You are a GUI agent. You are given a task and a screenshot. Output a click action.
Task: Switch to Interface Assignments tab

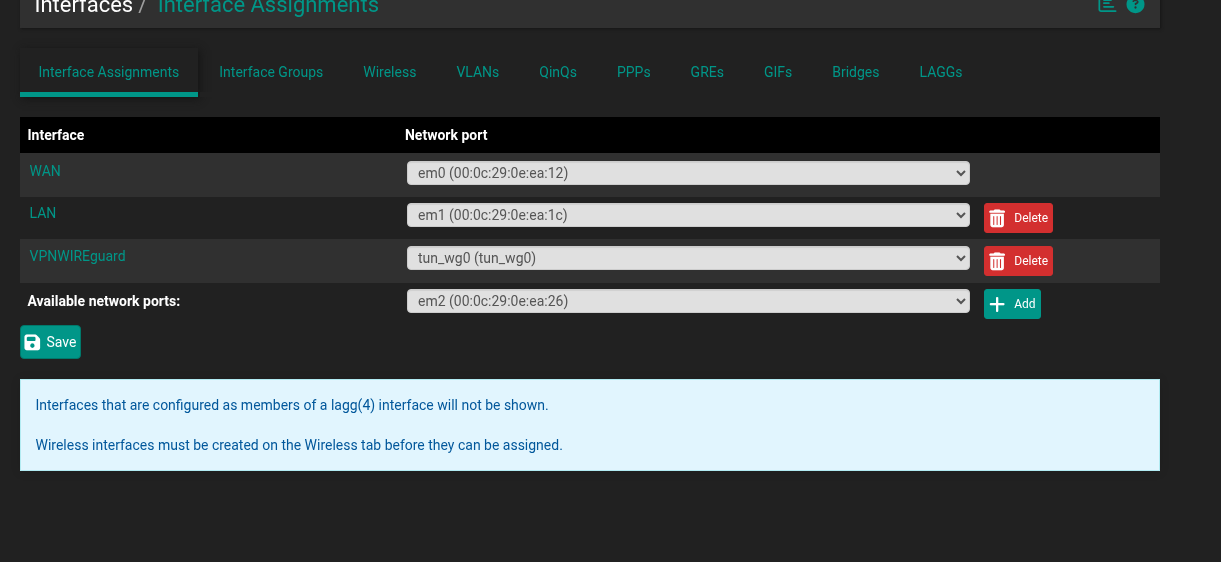pyautogui.click(x=109, y=72)
